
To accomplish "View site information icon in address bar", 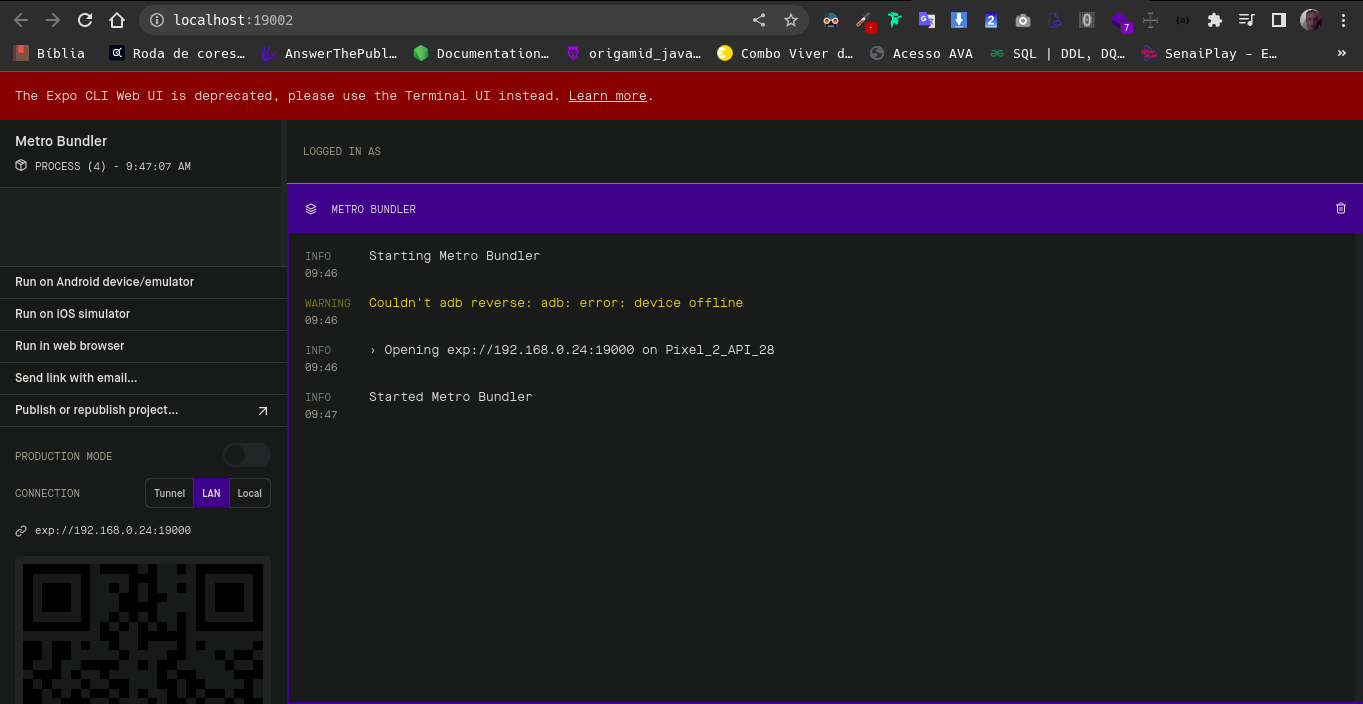I will (x=157, y=20).
